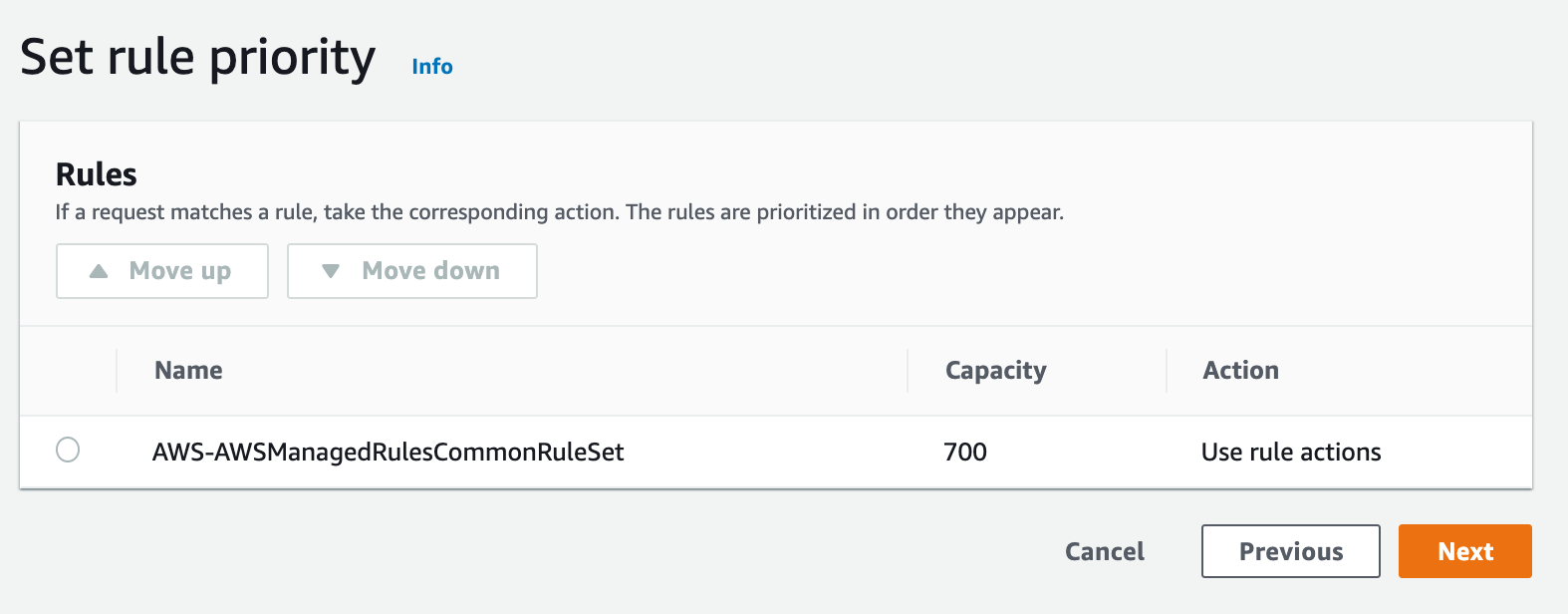This screenshot has width=1568, height=614.
Task: Click the Rules section heading
Action: [97, 174]
